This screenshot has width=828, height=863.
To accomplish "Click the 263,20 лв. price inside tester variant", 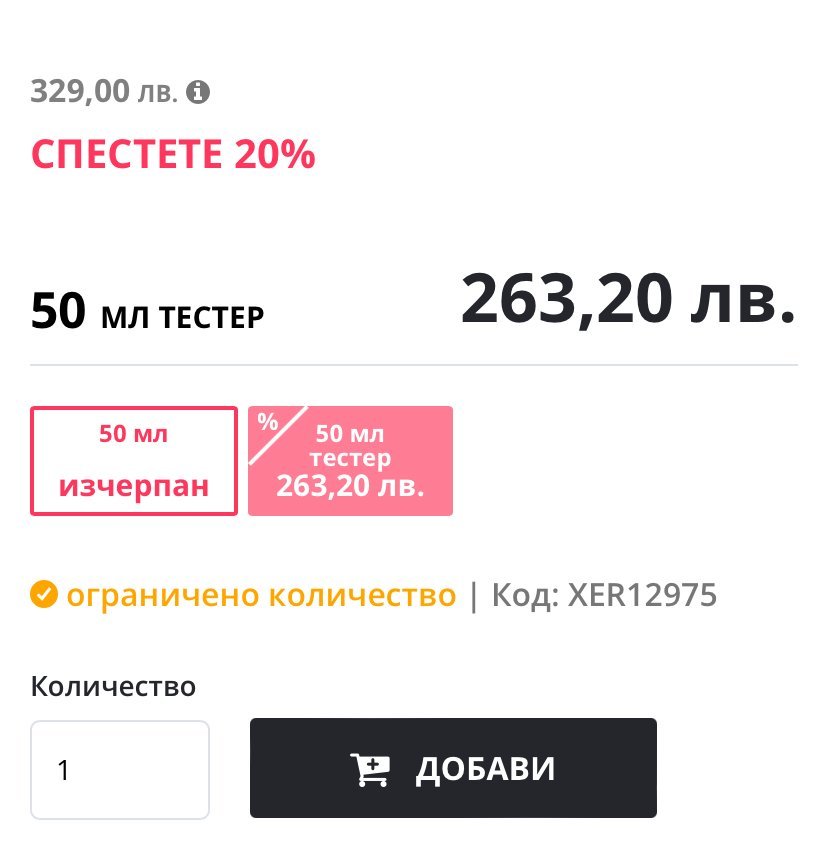I will click(350, 487).
